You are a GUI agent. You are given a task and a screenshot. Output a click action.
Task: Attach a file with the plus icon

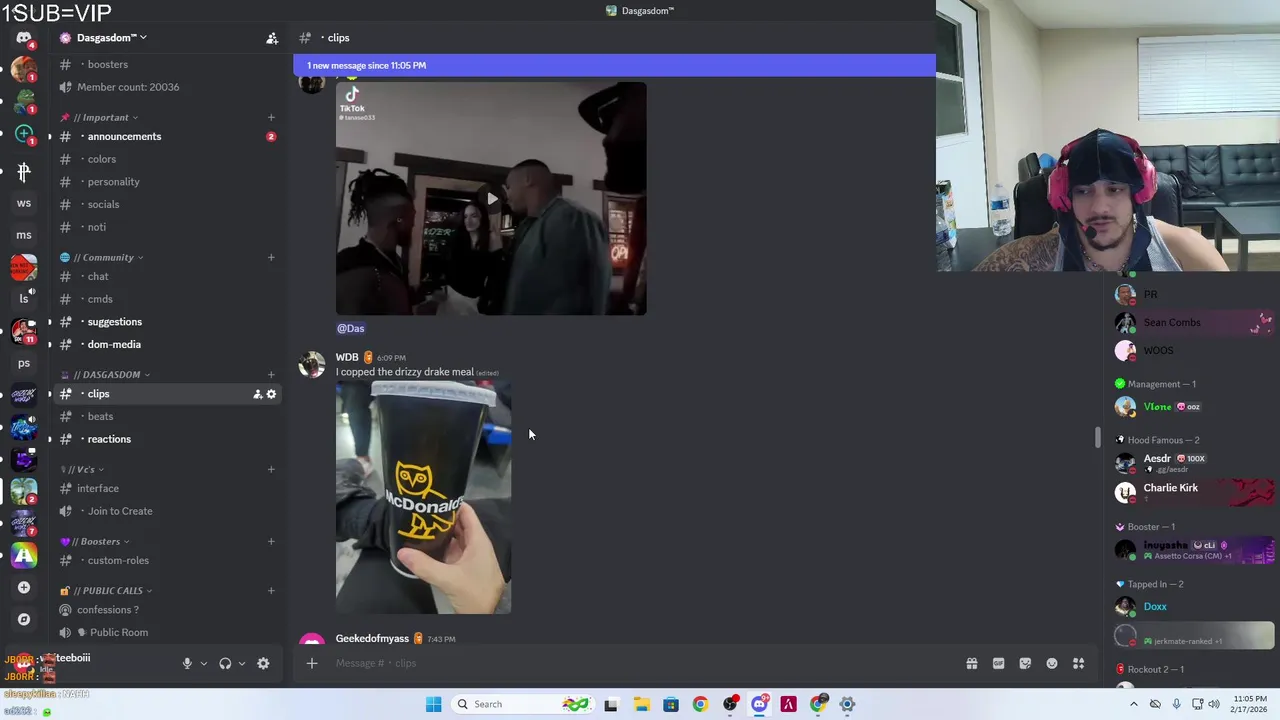click(x=312, y=663)
